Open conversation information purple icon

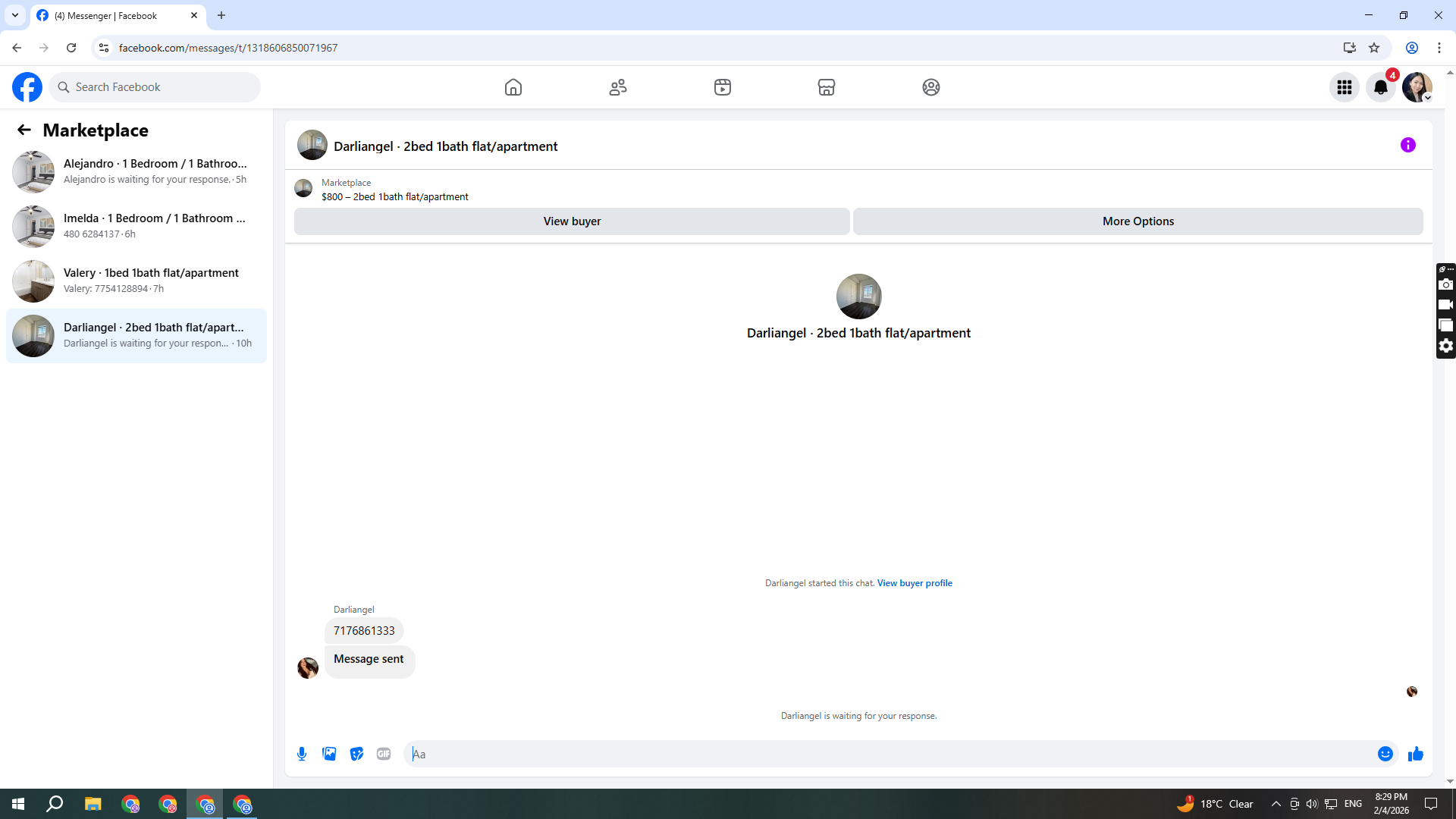point(1407,145)
